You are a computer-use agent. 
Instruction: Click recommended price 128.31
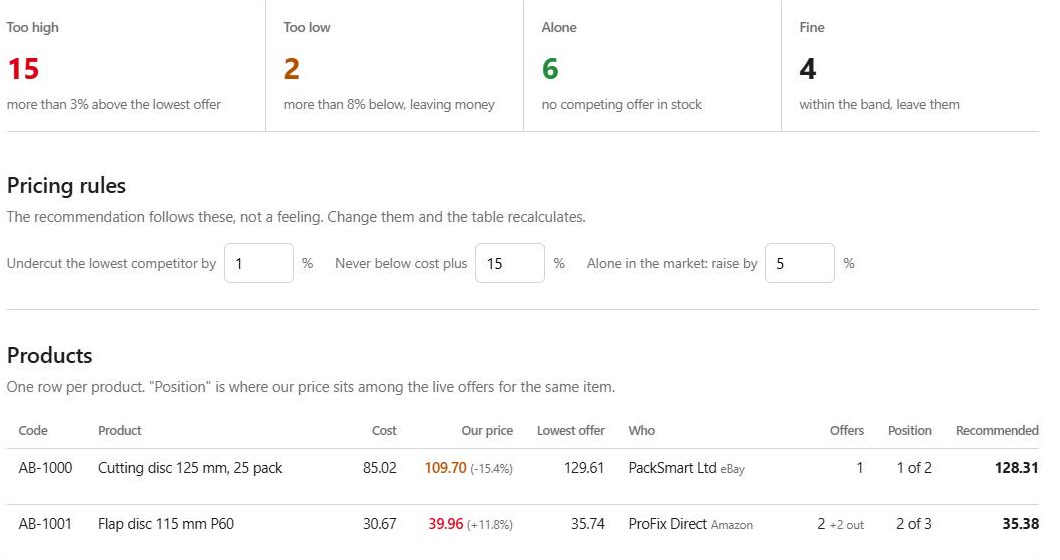tap(1017, 467)
